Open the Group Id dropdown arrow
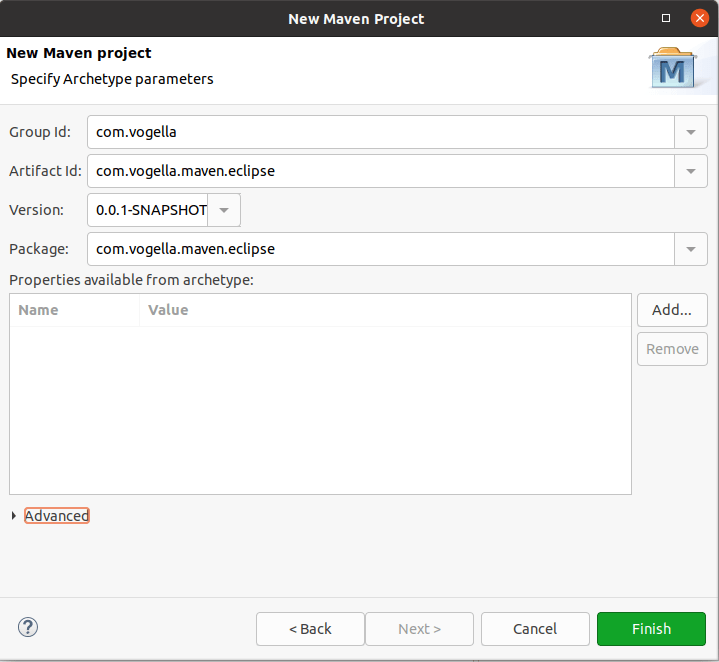This screenshot has width=719, height=662. [691, 132]
